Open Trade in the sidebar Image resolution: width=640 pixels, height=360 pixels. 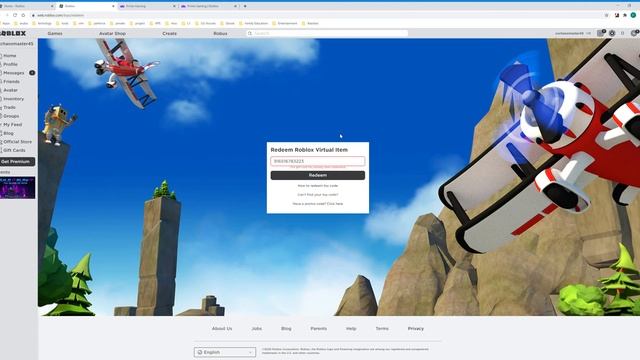click(9, 107)
